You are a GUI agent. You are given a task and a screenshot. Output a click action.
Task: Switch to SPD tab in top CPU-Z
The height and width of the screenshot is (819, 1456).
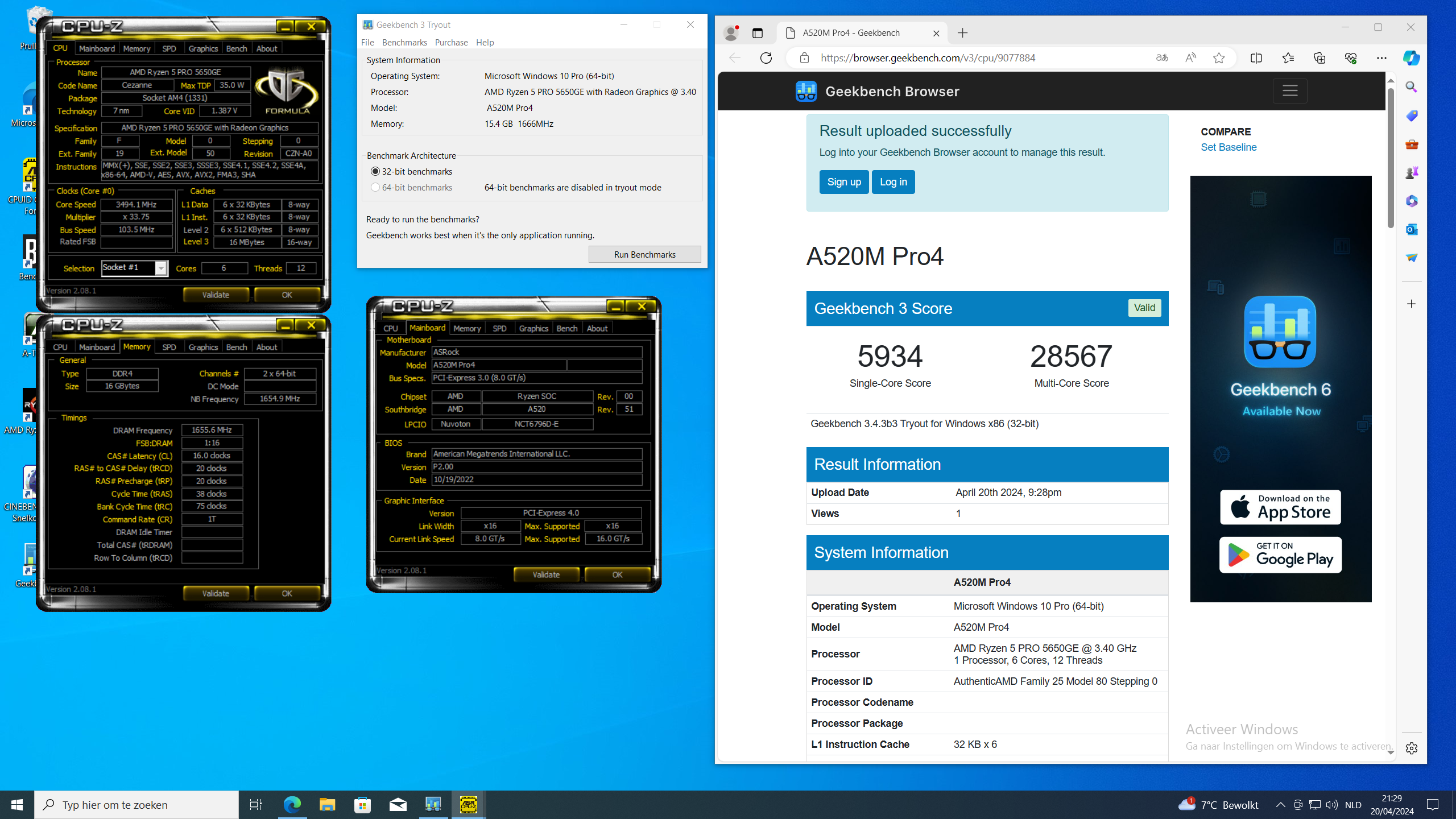click(169, 48)
